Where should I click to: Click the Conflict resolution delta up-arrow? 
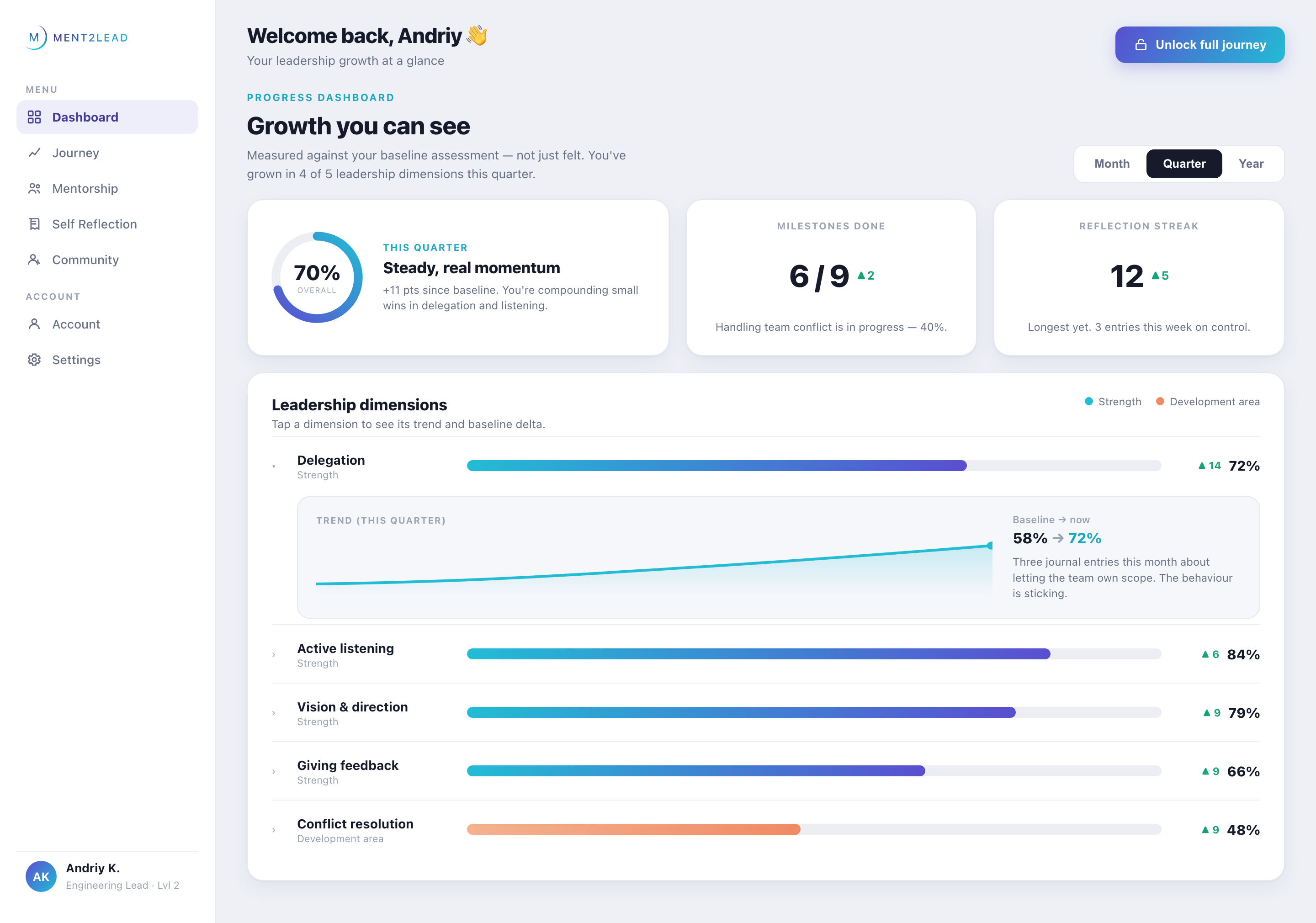1205,829
